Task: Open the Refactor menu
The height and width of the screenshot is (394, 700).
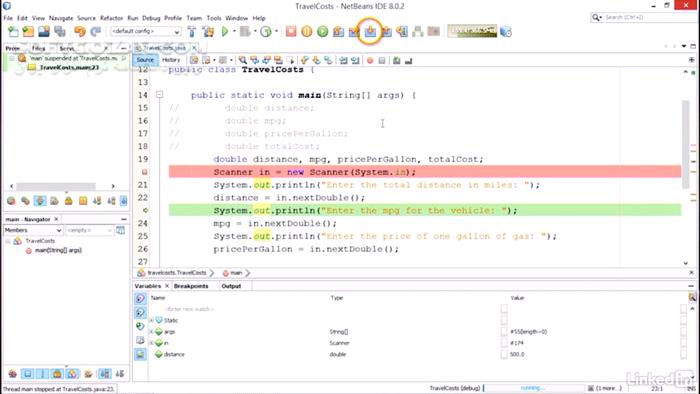Action: pos(111,18)
